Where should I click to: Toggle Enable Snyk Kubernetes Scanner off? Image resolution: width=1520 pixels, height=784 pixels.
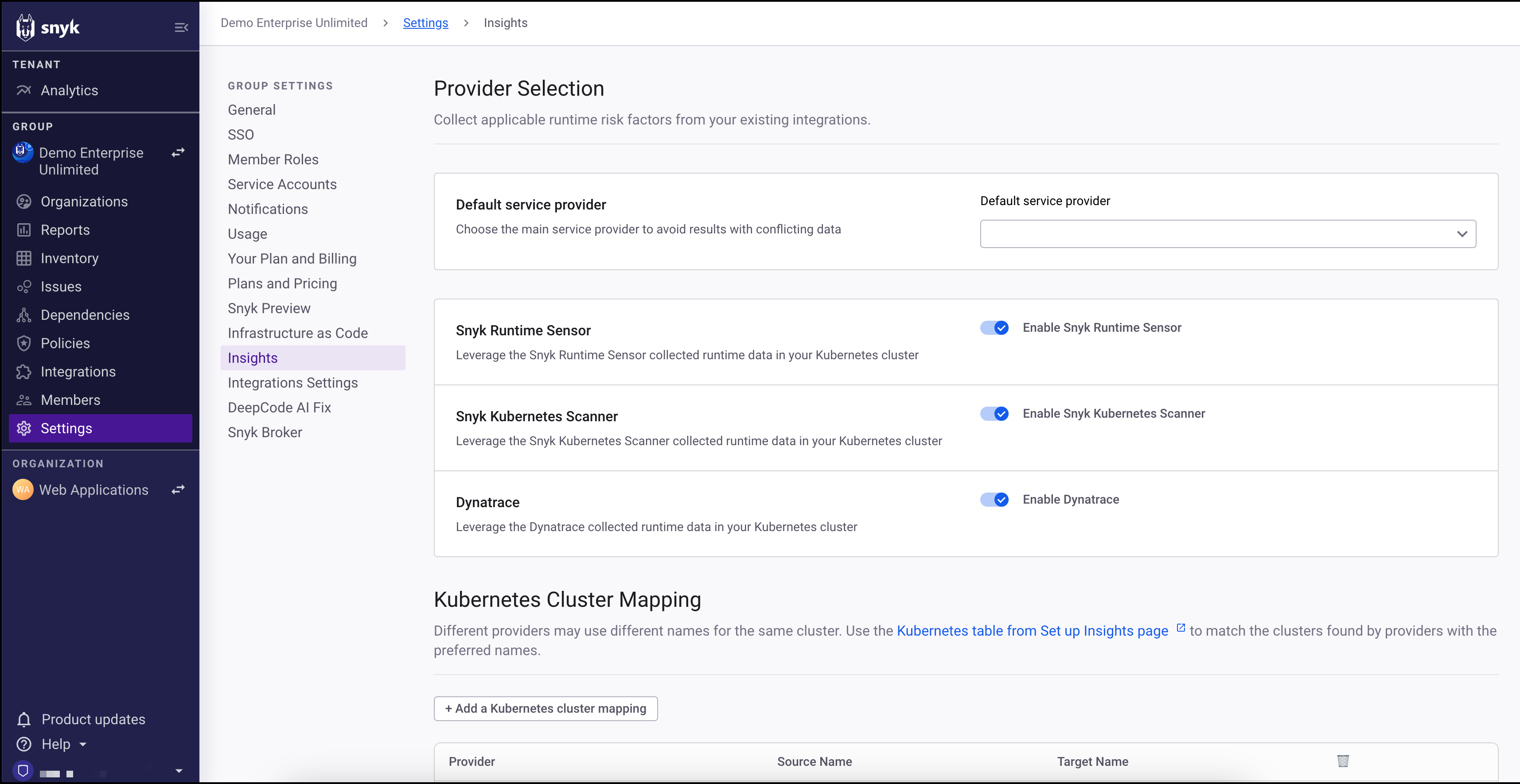coord(994,414)
